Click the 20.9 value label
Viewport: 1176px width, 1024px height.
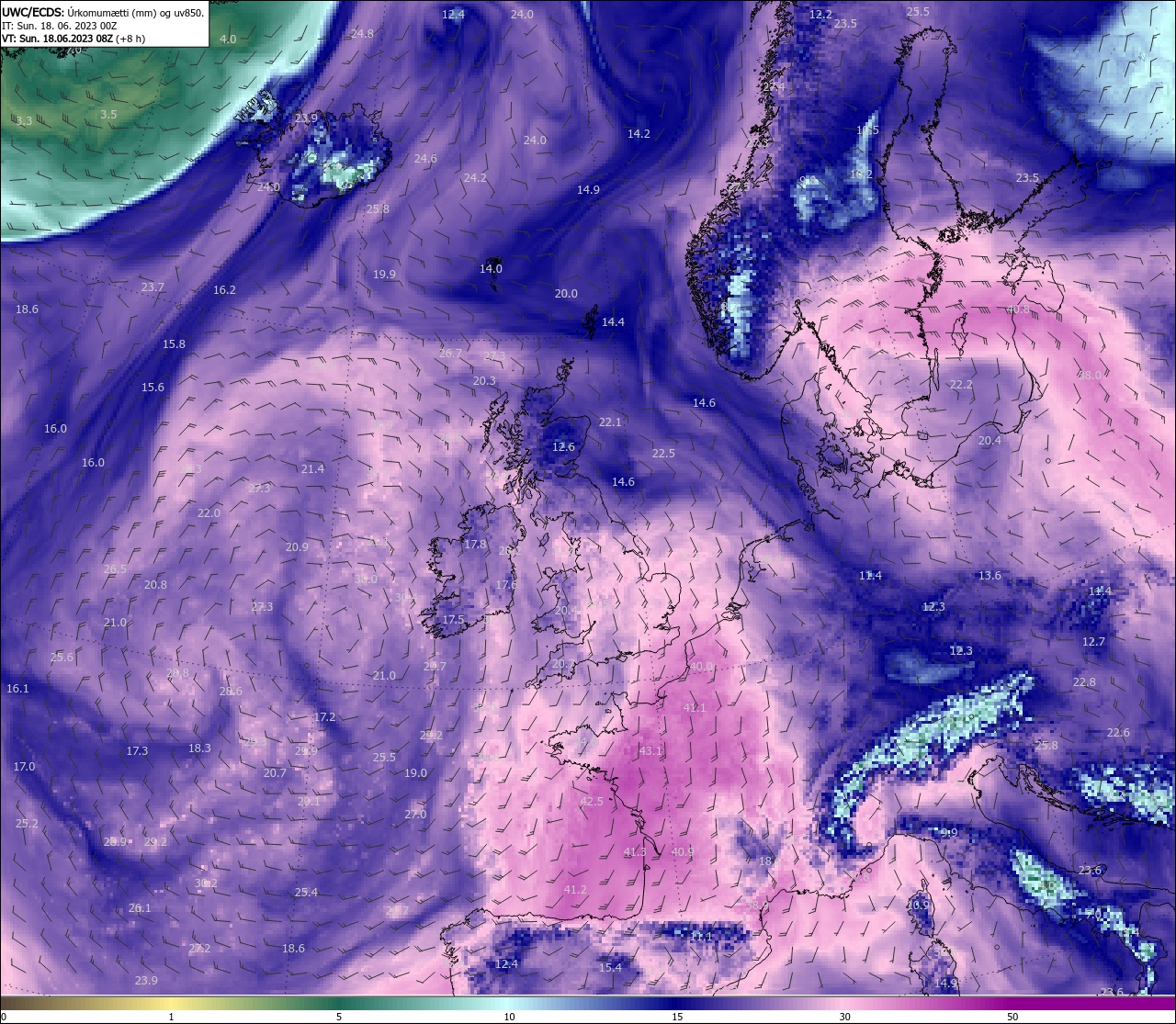(x=297, y=547)
